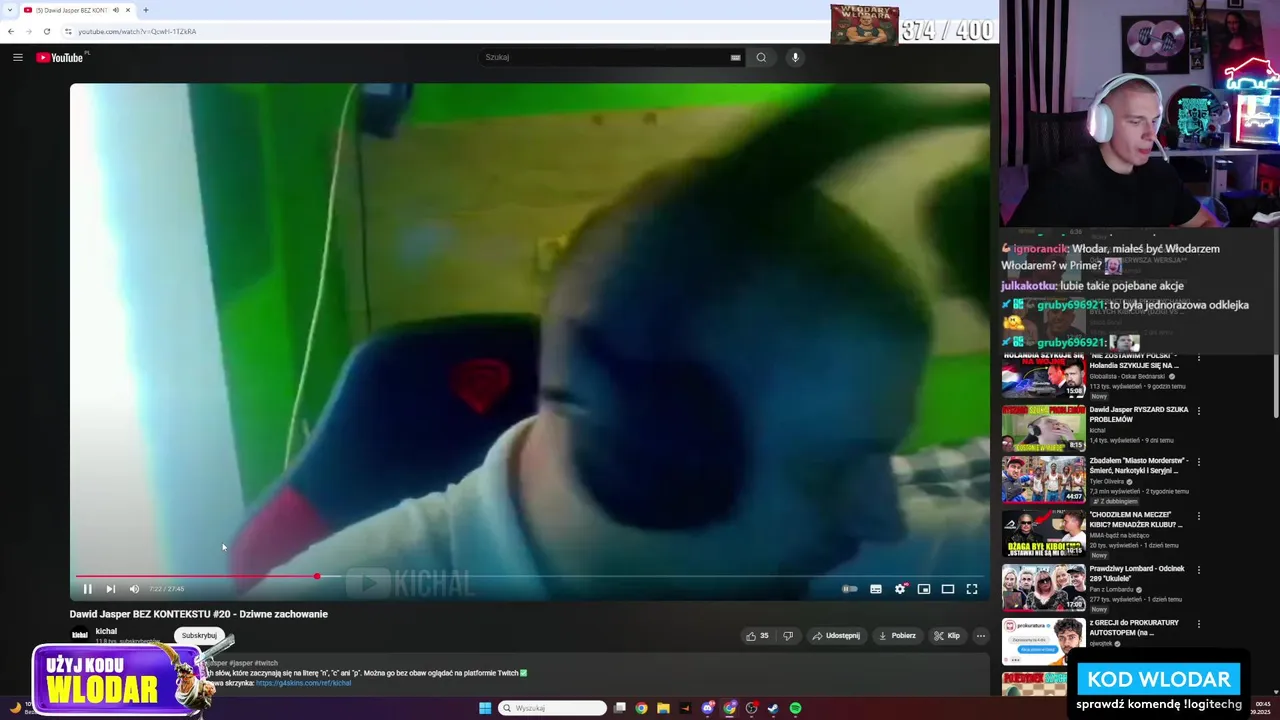This screenshot has height=720, width=1280.
Task: Click the Udostępnij share button
Action: point(835,636)
